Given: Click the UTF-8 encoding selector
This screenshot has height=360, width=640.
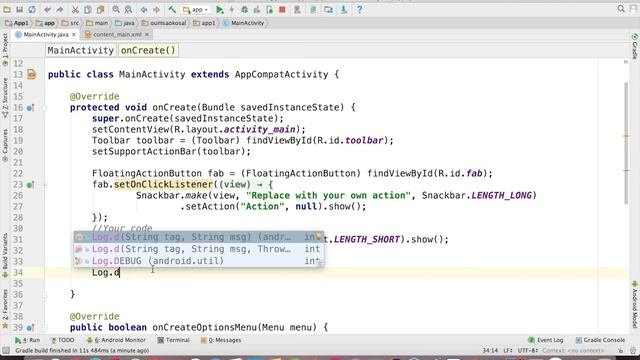Looking at the screenshot, I should pyautogui.click(x=529, y=351).
